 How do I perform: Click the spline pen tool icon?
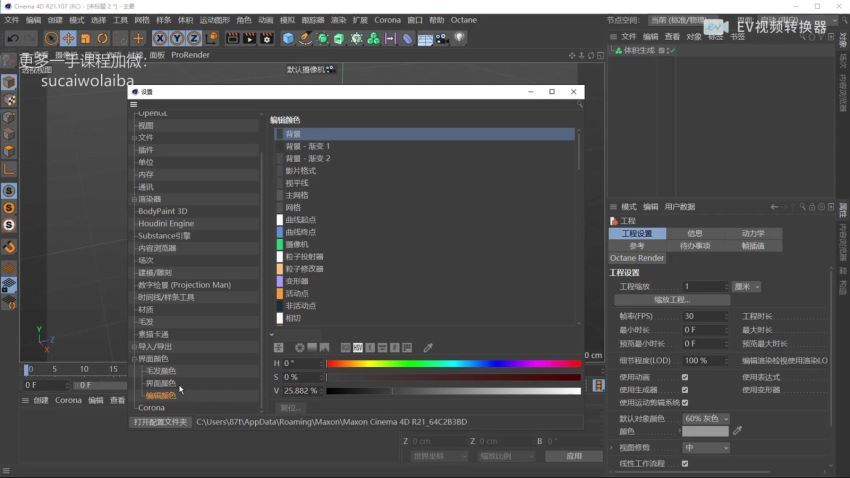(305, 38)
